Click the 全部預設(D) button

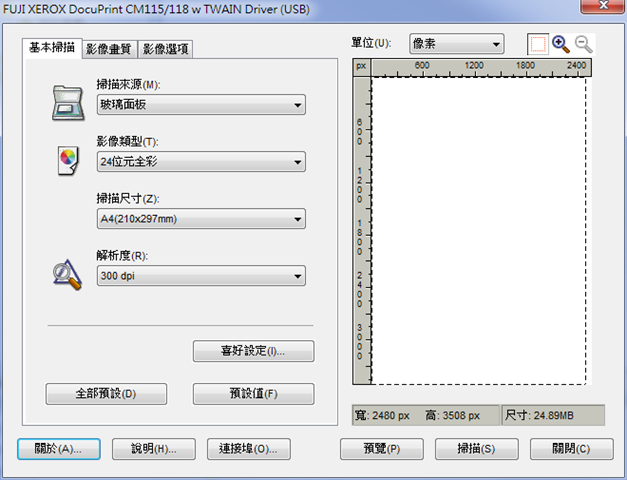[106, 394]
